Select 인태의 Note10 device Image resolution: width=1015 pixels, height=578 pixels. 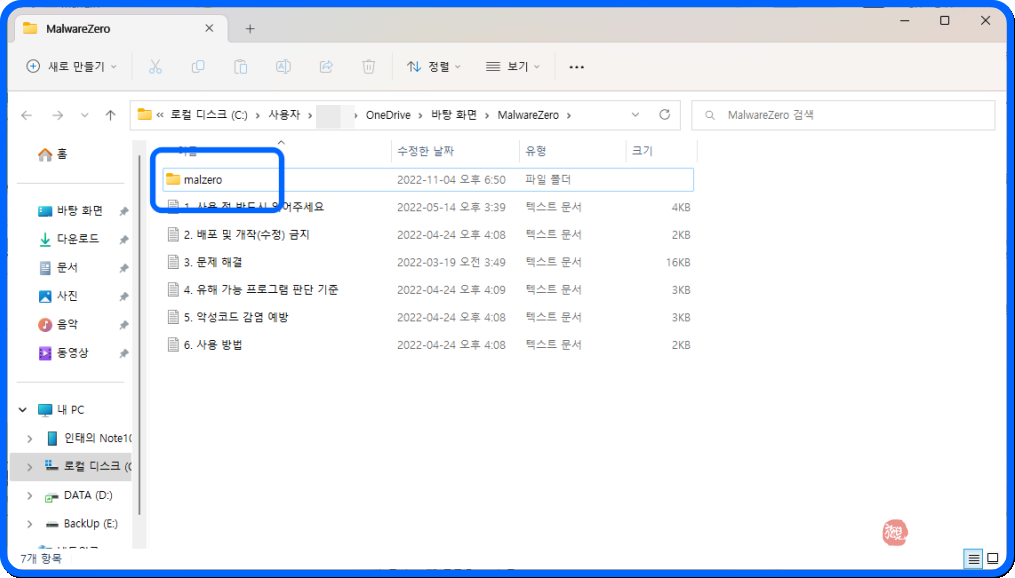click(x=88, y=438)
